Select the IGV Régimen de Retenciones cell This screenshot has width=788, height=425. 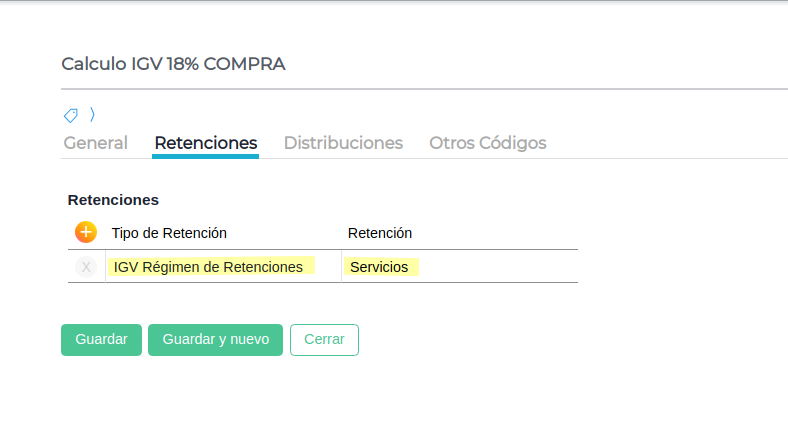point(223,266)
